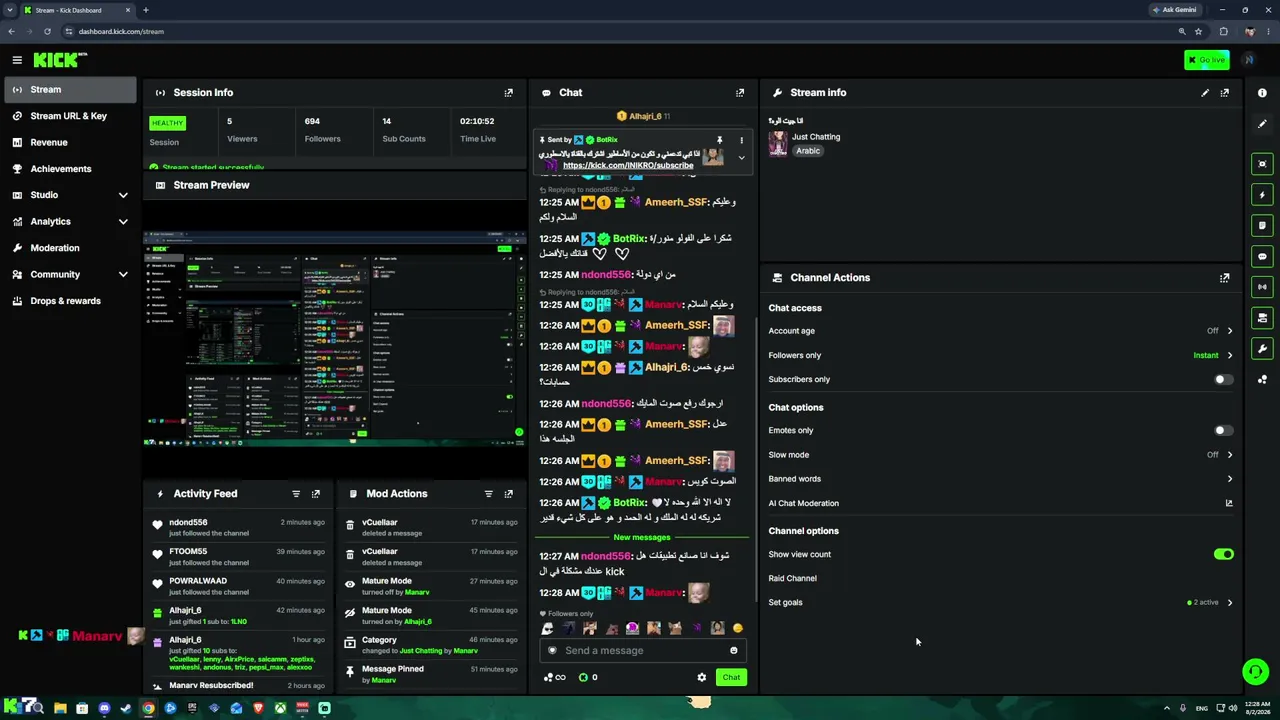Click Raid Channel option

pyautogui.click(x=793, y=579)
